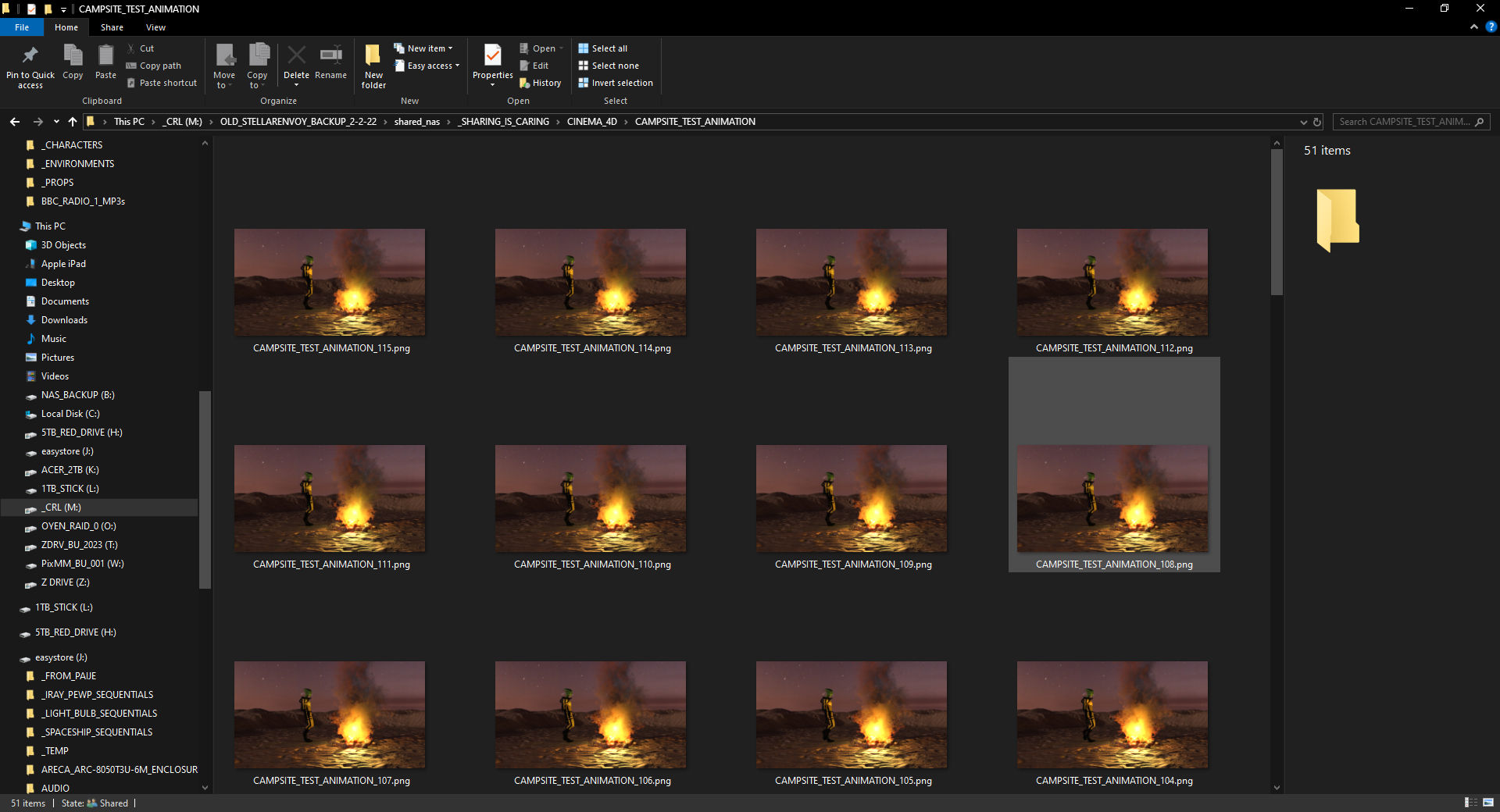Viewport: 1500px width, 812px height.
Task: Click the large folder icon in details pane
Action: click(1337, 220)
